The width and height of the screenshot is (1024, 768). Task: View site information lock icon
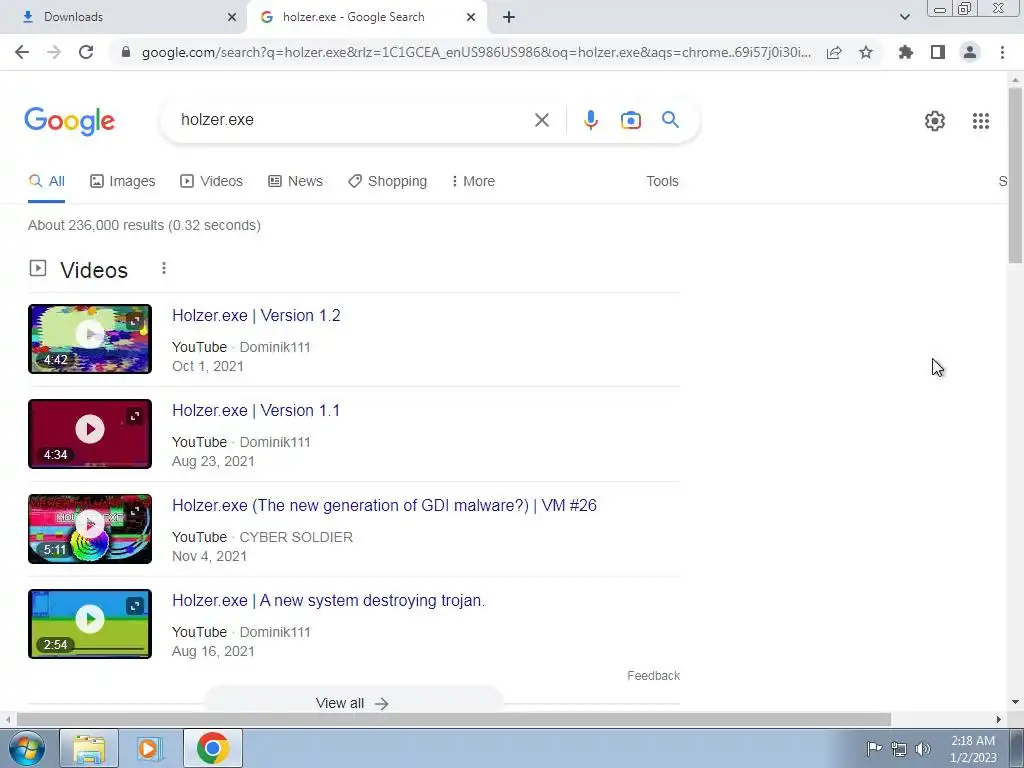click(x=126, y=52)
